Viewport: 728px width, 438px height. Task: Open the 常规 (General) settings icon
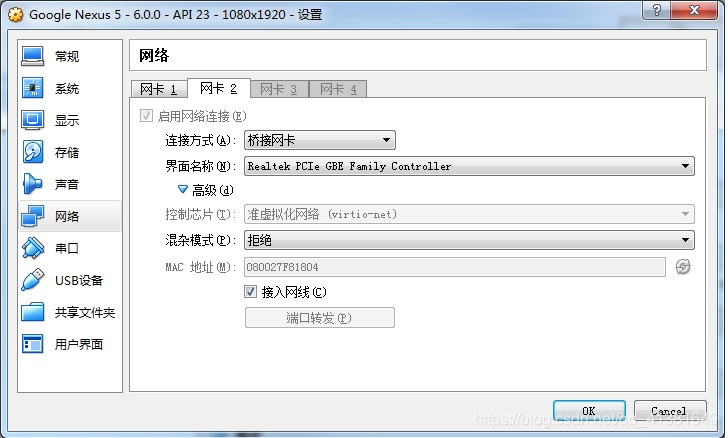32,56
